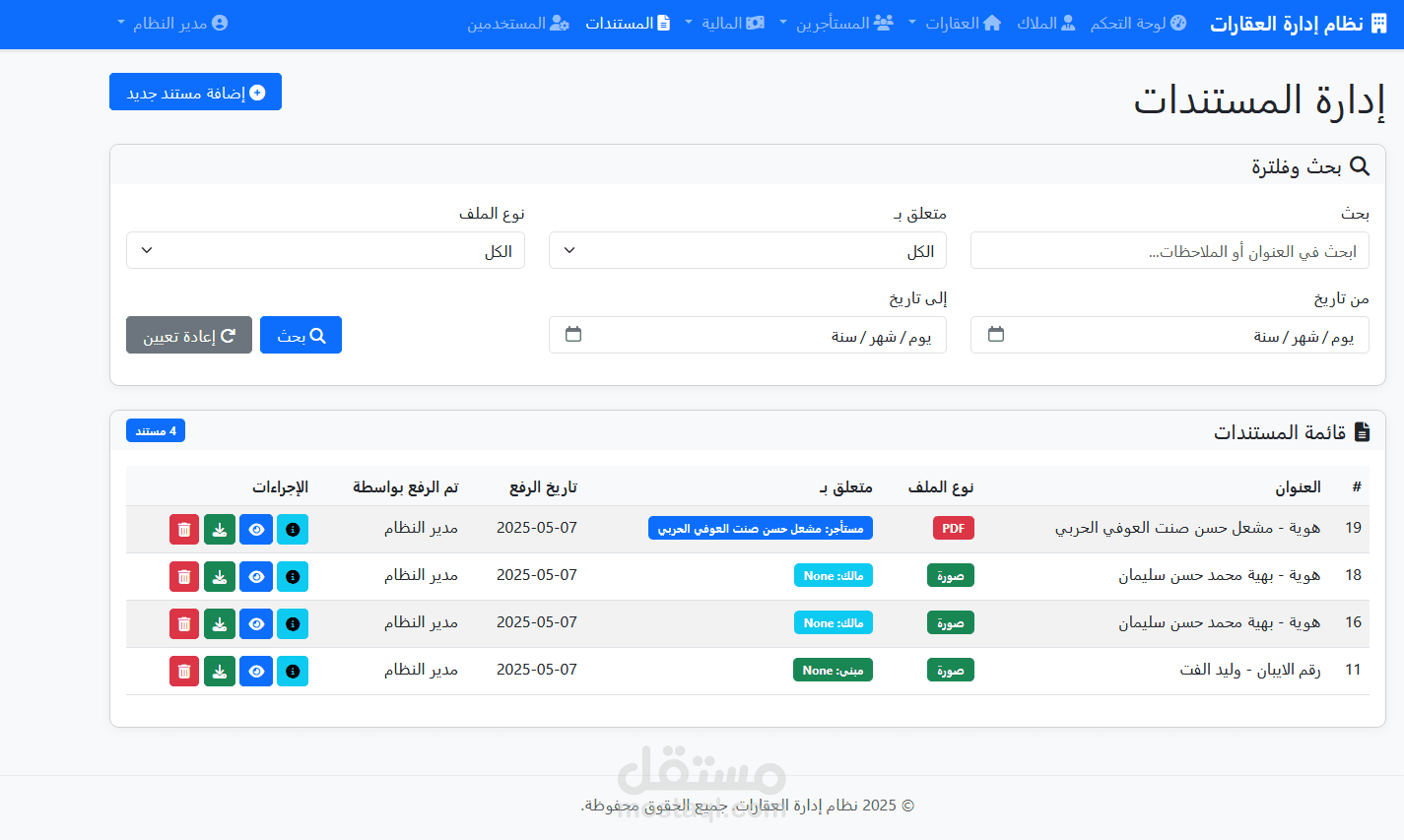Click the من تاريخ date field
The height and width of the screenshot is (840, 1404).
click(1170, 335)
